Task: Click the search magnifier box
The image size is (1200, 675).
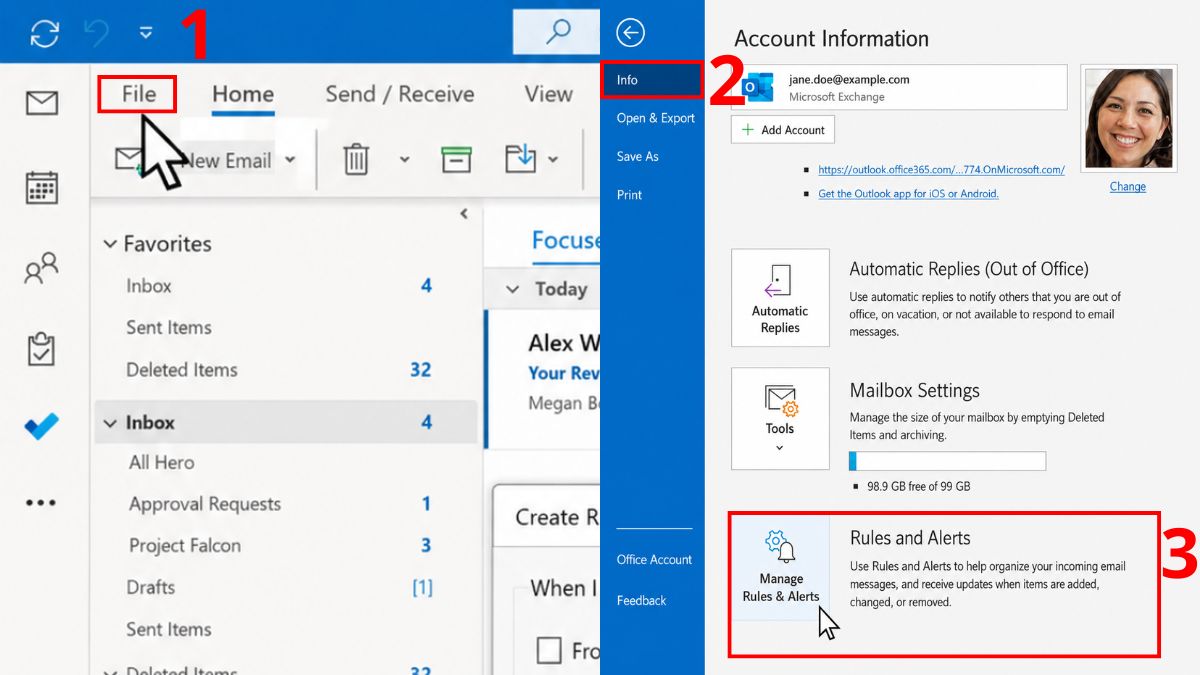Action: coord(556,32)
